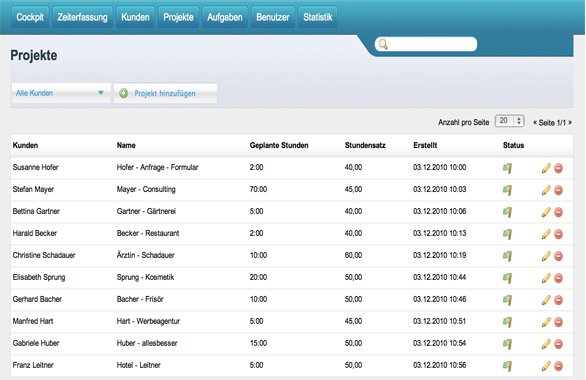
Task: Click status flag in Manfred Hart row
Action: pos(508,322)
